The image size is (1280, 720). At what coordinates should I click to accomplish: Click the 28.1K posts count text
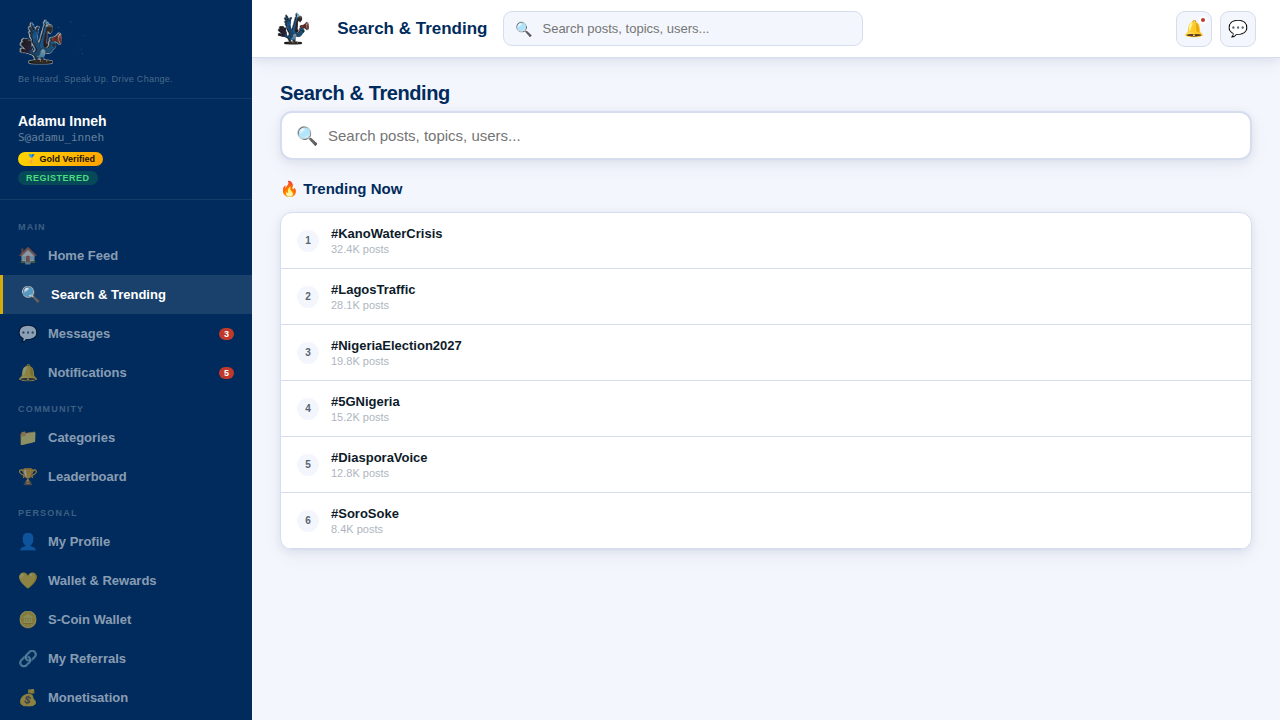[x=360, y=306]
